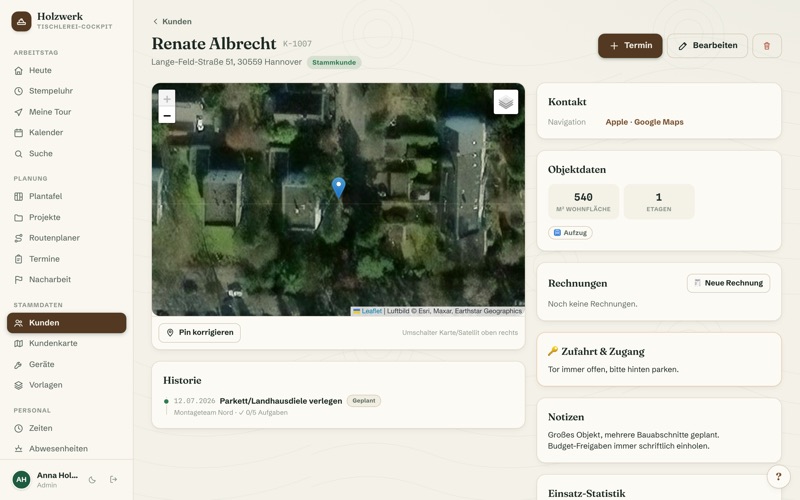Click the Pin korrigieren button
The image size is (800, 500).
[x=199, y=333]
